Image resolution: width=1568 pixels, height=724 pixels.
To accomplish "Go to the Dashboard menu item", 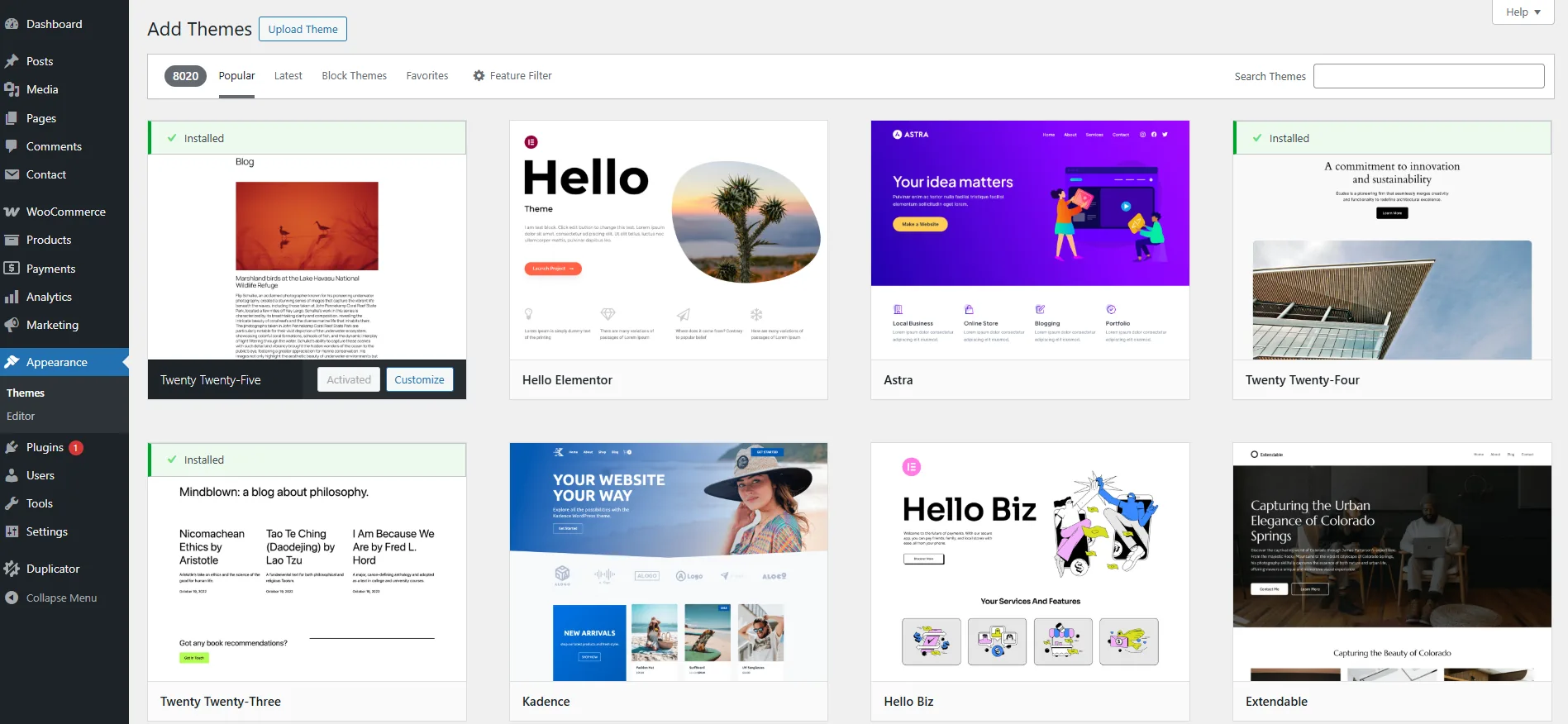I will coord(64,24).
